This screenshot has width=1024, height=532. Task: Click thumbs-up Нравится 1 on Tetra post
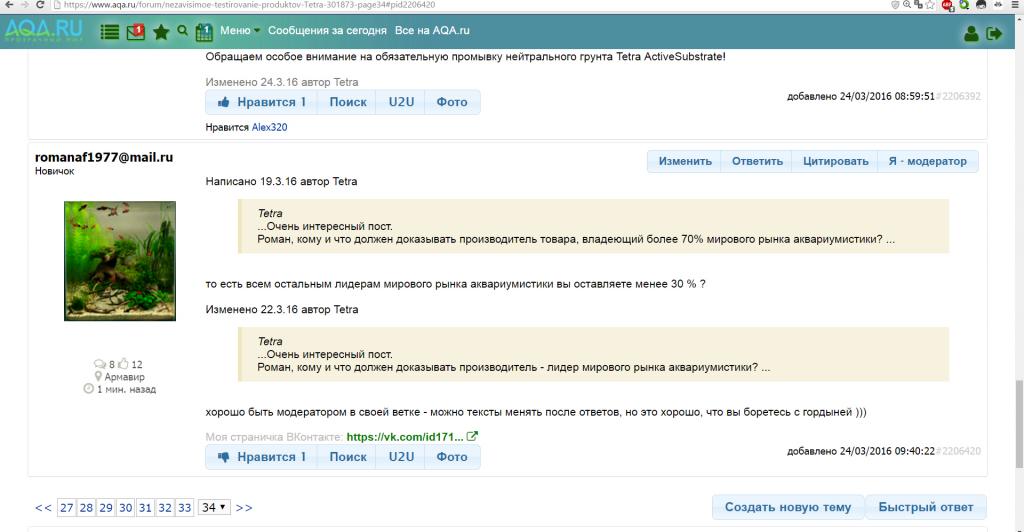point(261,102)
